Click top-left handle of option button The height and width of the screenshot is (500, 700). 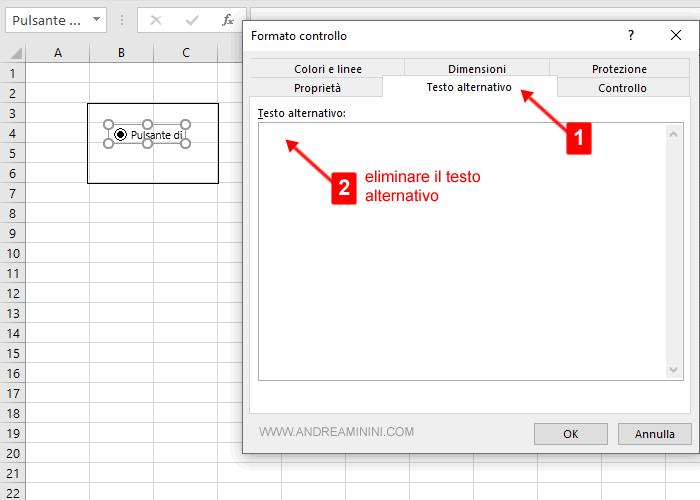(x=108, y=124)
